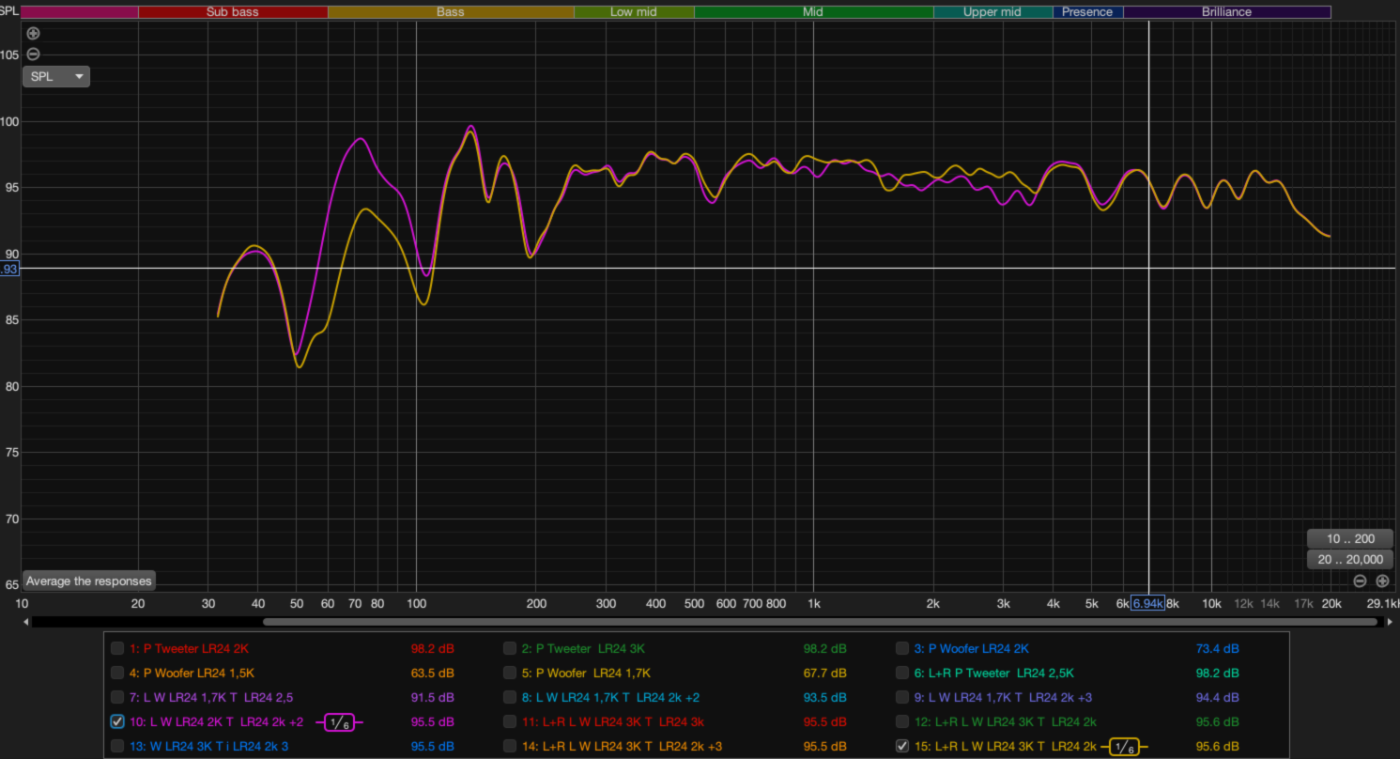Zoom in vertical axis with top-left plus
The width and height of the screenshot is (1400, 759).
click(33, 33)
